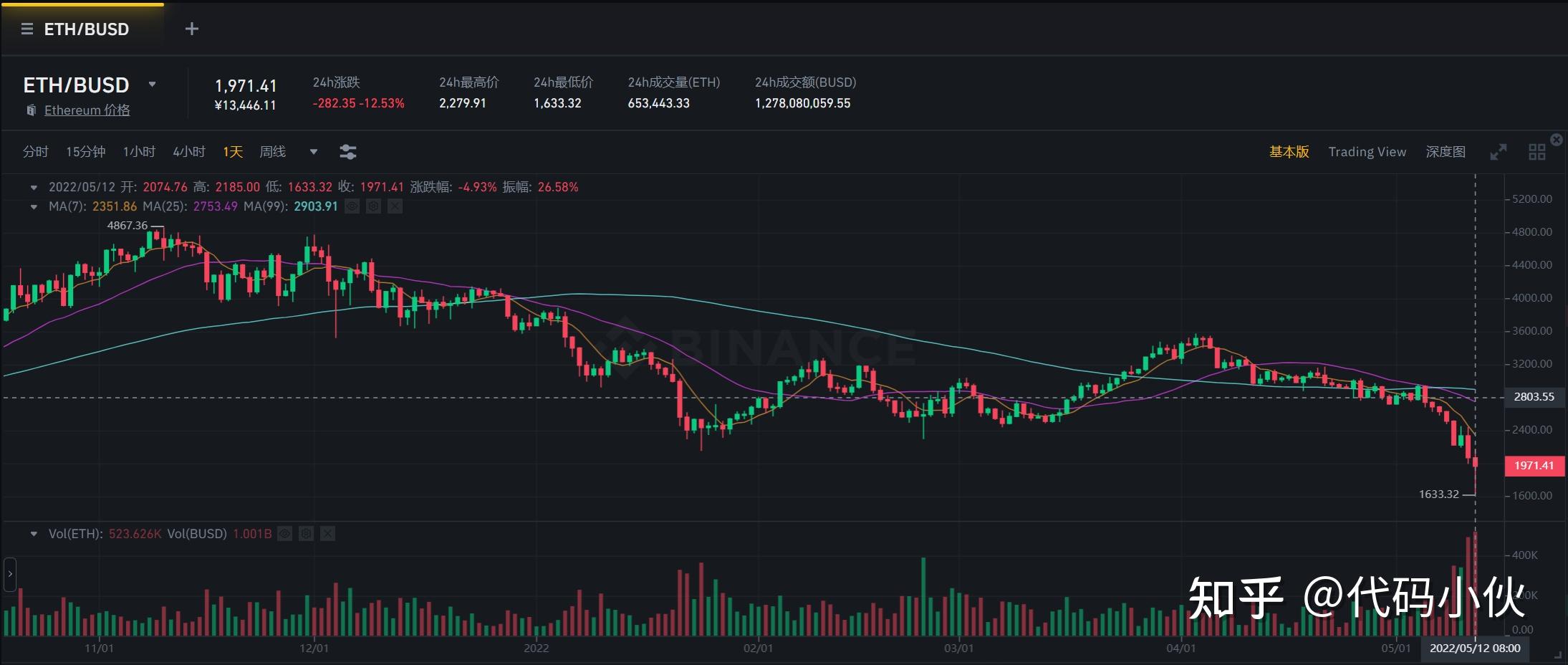Close the chart panel with the X icon
This screenshot has width=1568, height=665.
pos(1557,139)
